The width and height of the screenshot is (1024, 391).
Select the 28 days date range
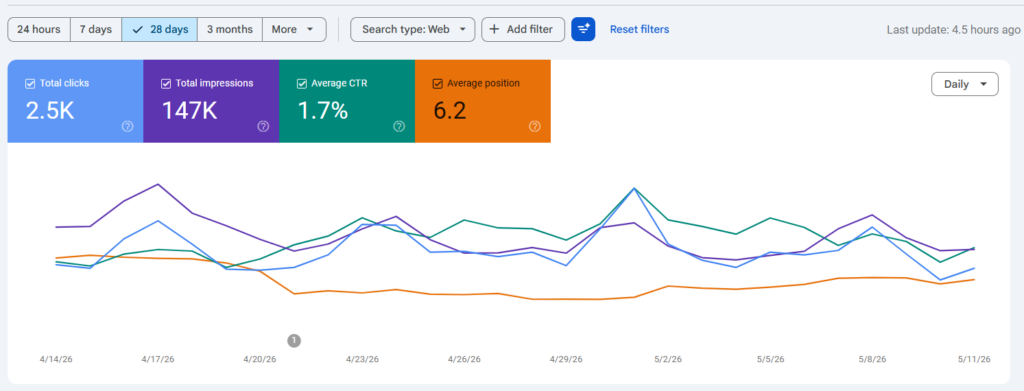tap(159, 29)
